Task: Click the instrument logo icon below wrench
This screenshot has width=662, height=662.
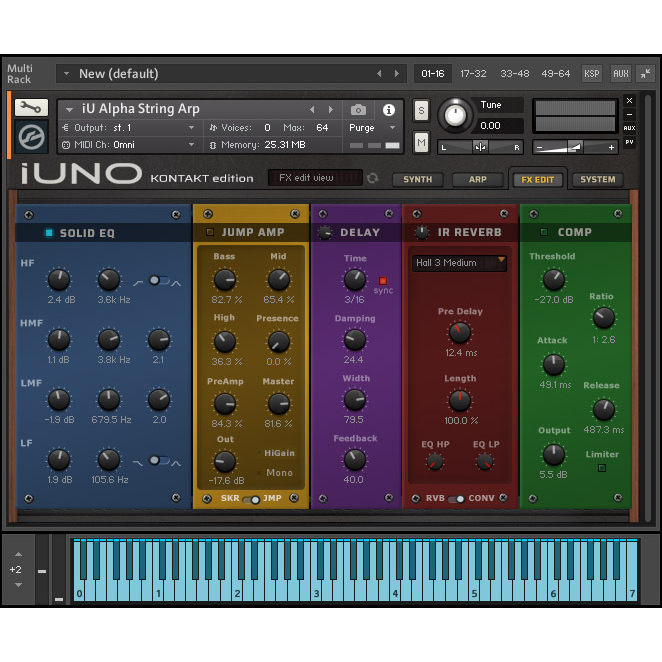Action: pyautogui.click(x=31, y=137)
